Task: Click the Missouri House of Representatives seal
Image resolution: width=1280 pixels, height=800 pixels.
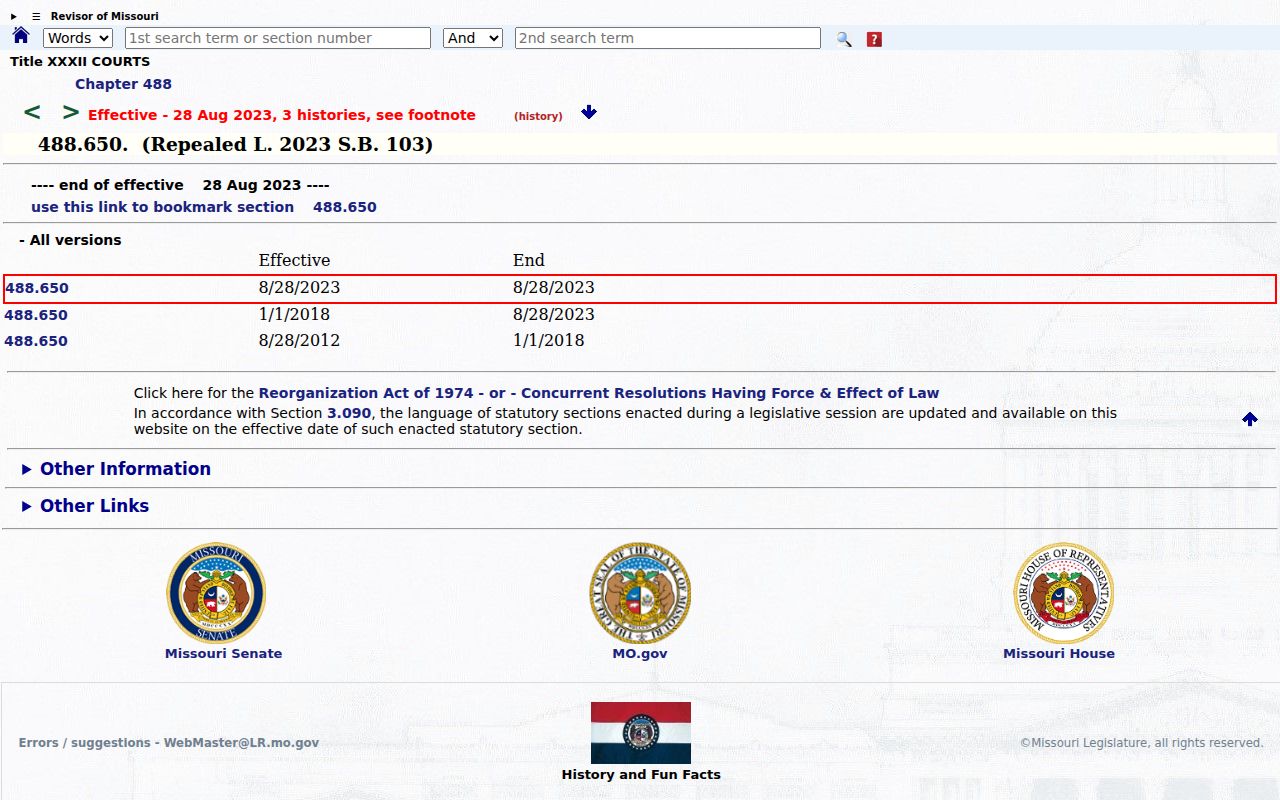Action: click(x=1064, y=593)
